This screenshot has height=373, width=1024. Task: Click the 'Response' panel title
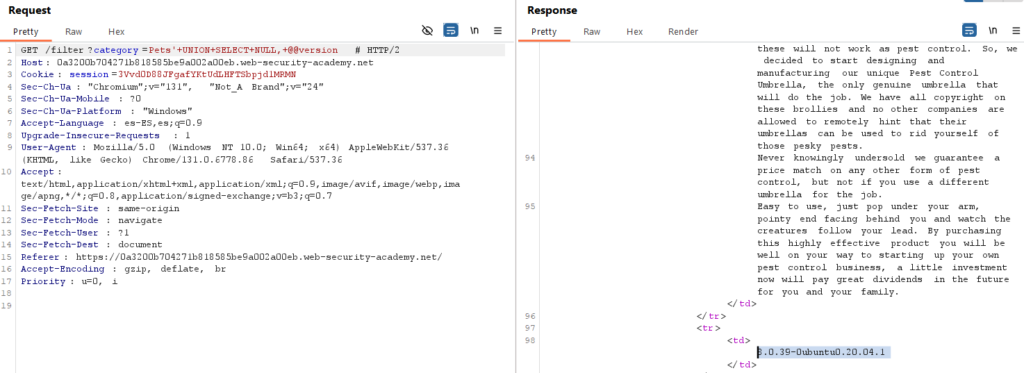point(552,10)
